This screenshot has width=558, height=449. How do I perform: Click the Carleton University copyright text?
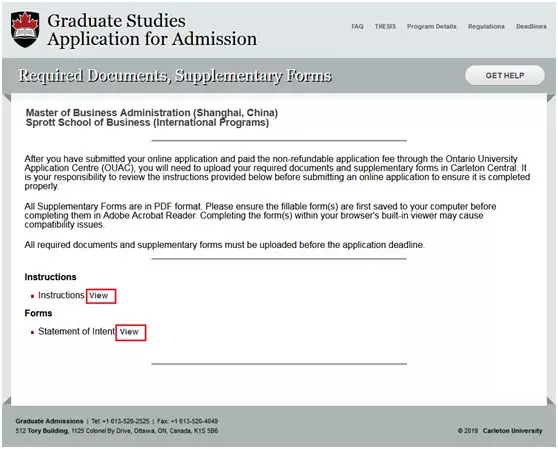point(500,431)
